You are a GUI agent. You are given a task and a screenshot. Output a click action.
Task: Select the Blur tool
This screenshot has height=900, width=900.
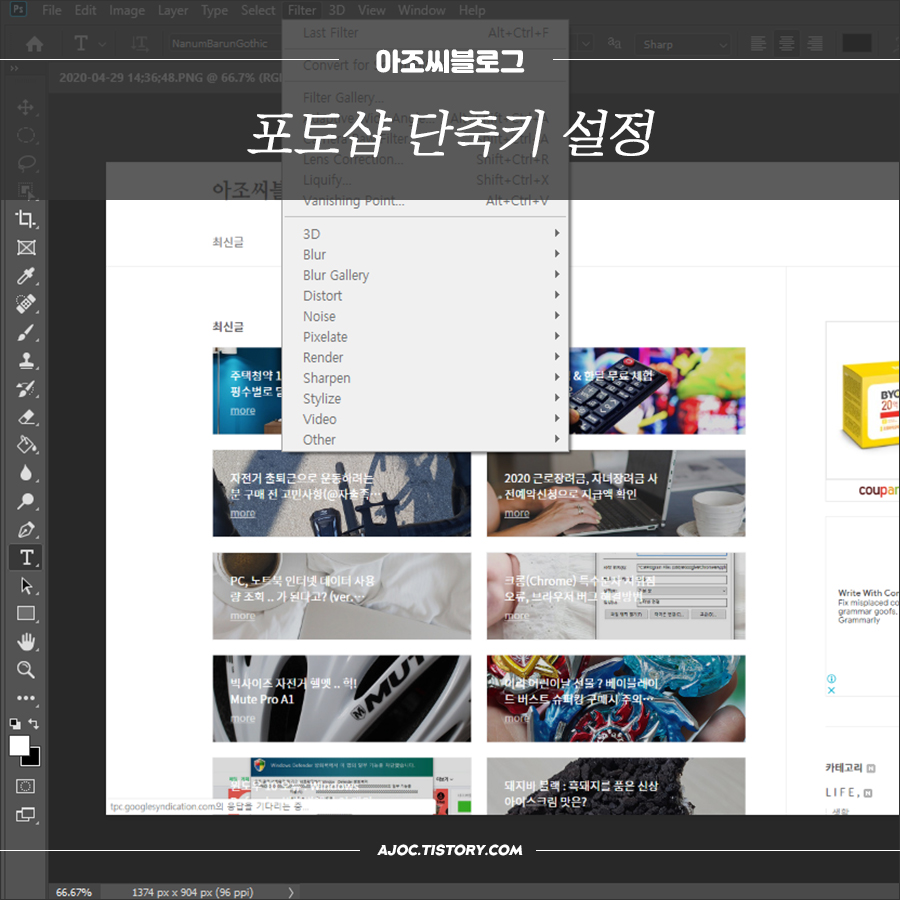[x=26, y=473]
